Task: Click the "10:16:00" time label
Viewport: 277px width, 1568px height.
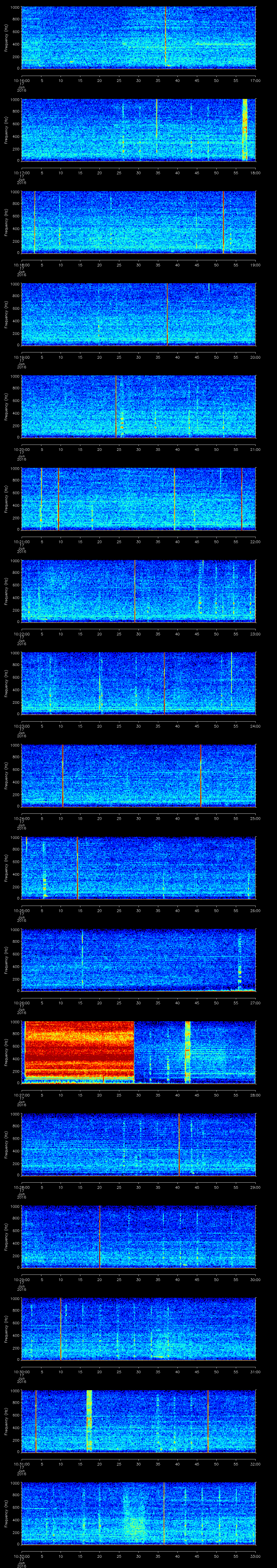Action: (x=22, y=80)
